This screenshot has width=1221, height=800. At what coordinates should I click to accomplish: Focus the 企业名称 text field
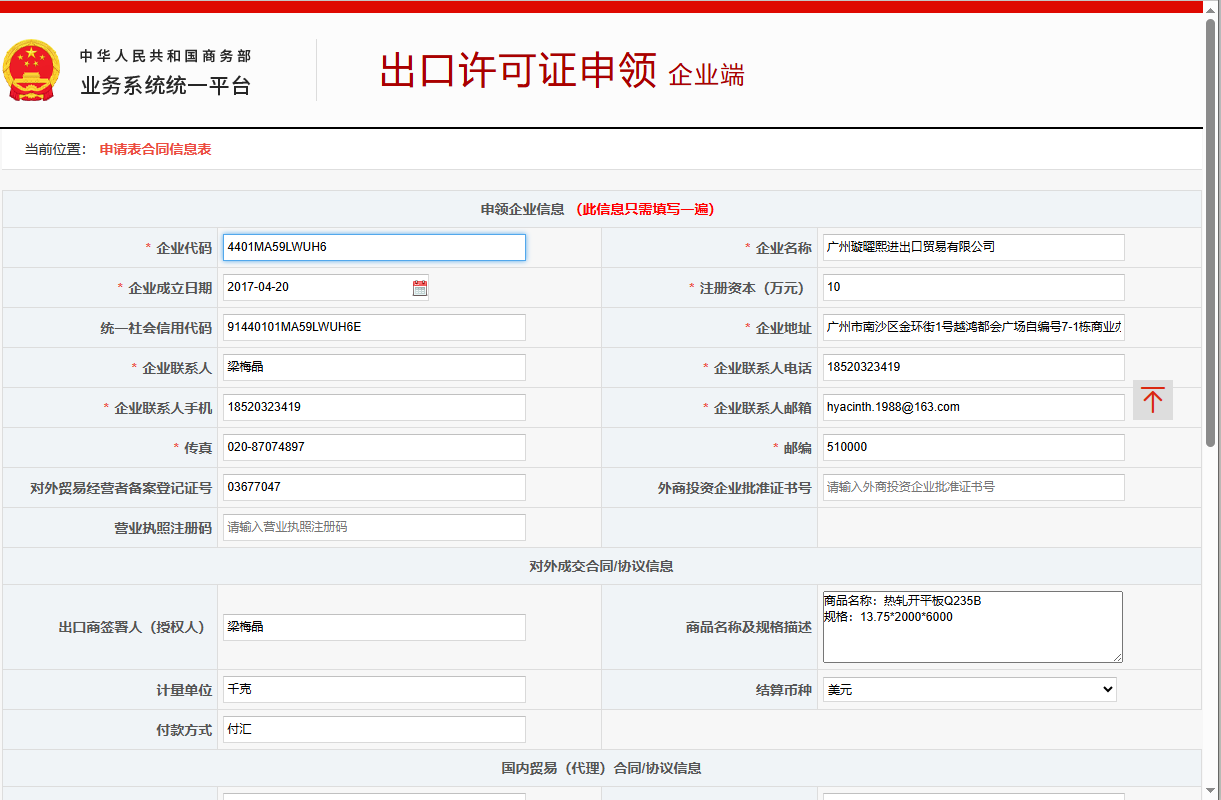(x=973, y=247)
